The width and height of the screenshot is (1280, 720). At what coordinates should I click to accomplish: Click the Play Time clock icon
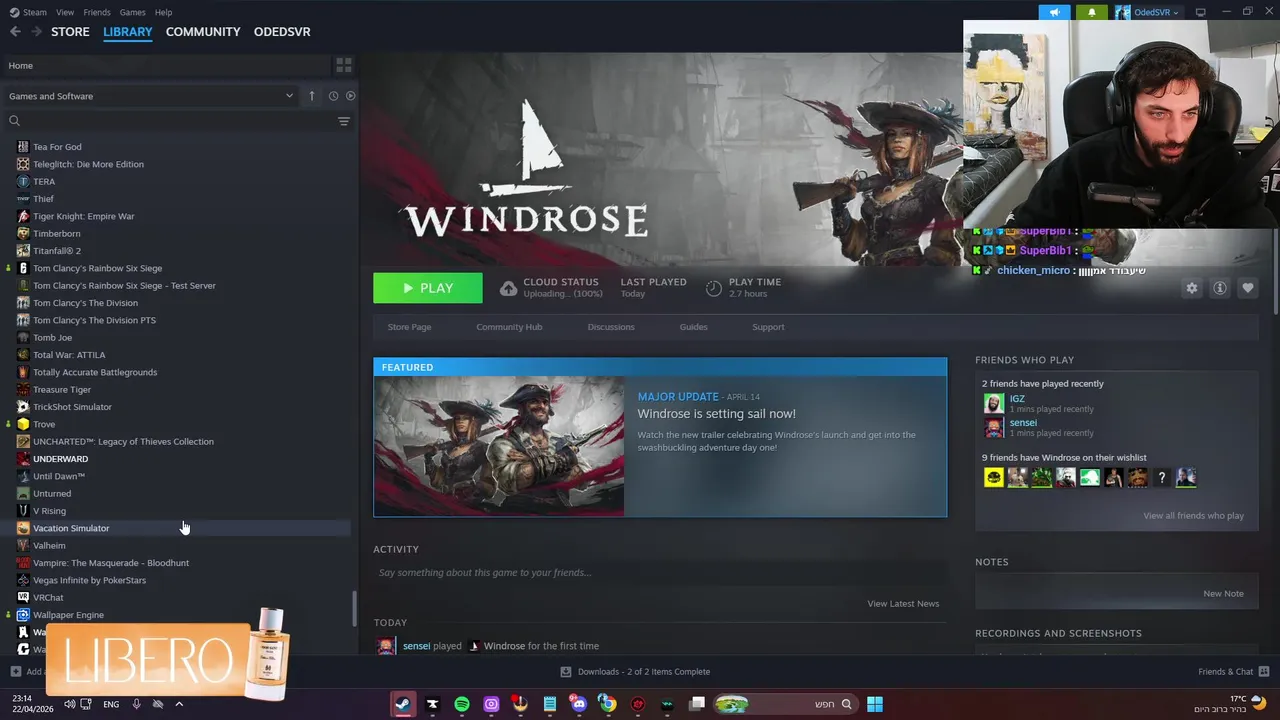pos(714,288)
